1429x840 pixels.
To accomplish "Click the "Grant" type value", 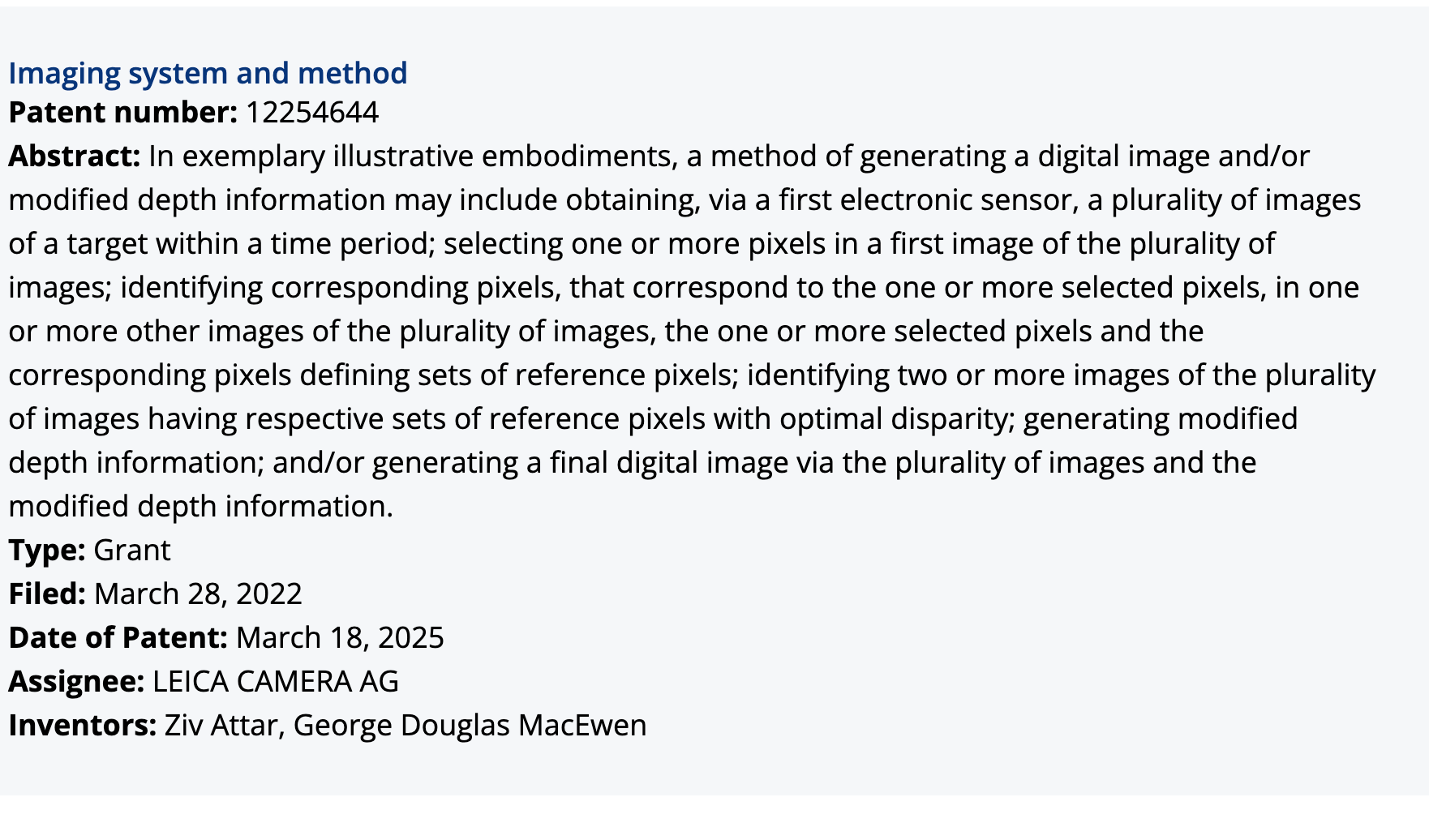I will (x=132, y=550).
